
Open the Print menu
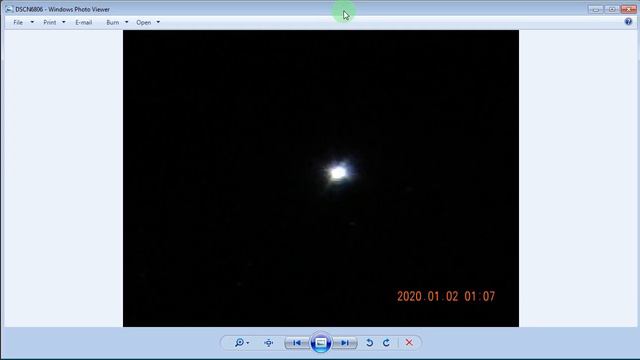[49, 22]
